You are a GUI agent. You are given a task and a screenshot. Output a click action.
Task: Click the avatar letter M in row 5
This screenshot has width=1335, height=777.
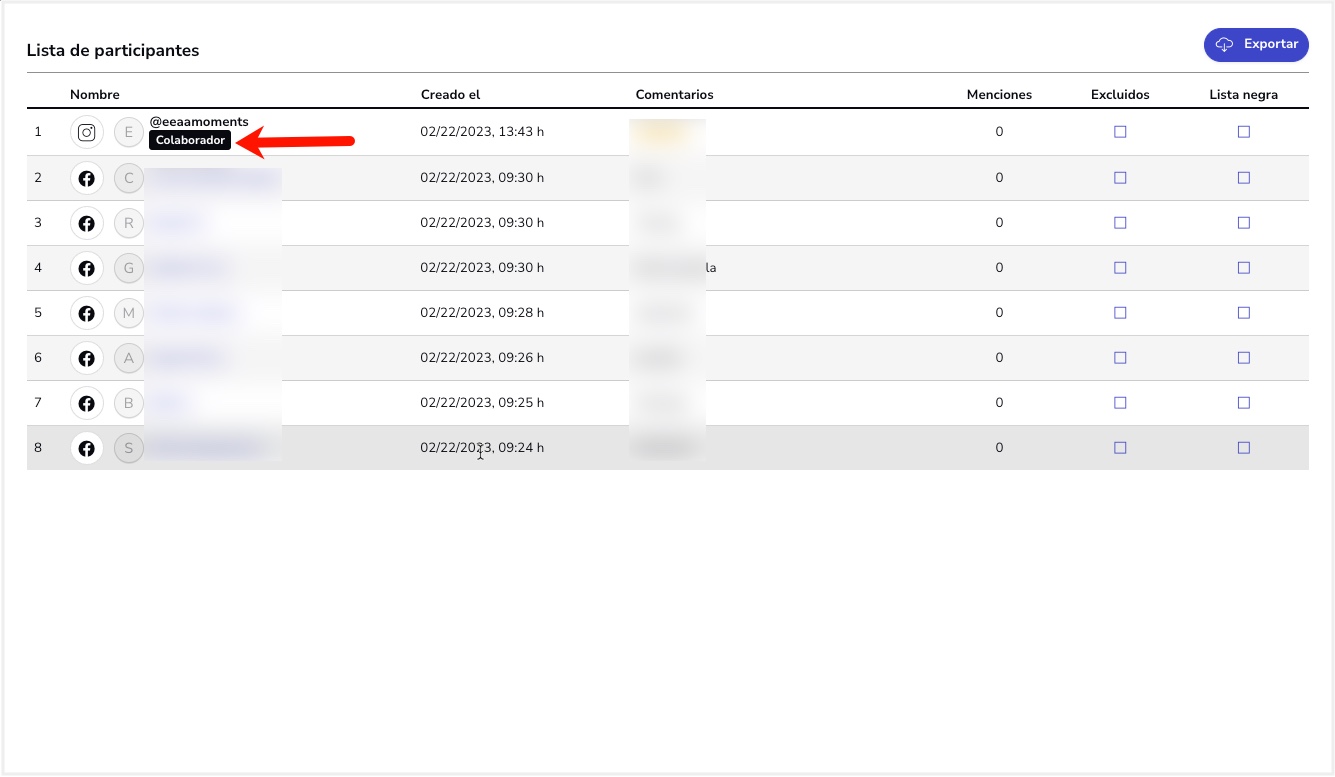[128, 313]
